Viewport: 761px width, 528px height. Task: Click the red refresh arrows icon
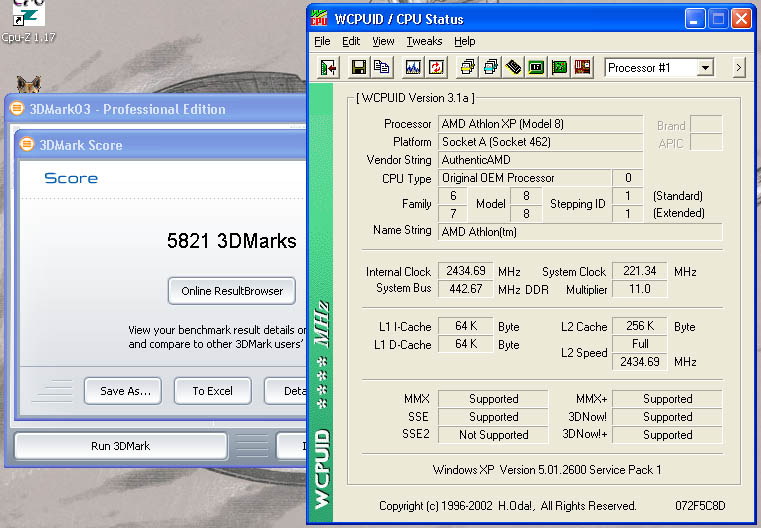(436, 67)
